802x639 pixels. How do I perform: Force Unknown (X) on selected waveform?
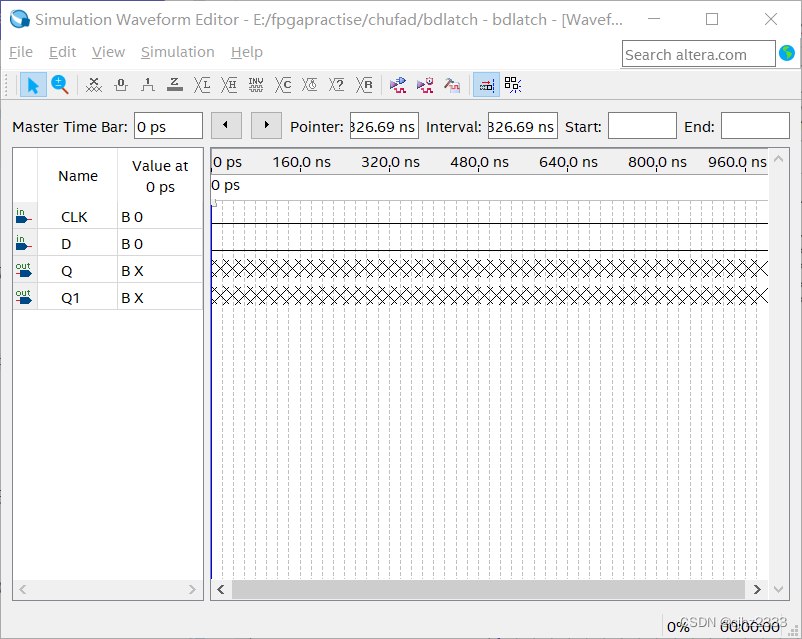click(x=94, y=85)
